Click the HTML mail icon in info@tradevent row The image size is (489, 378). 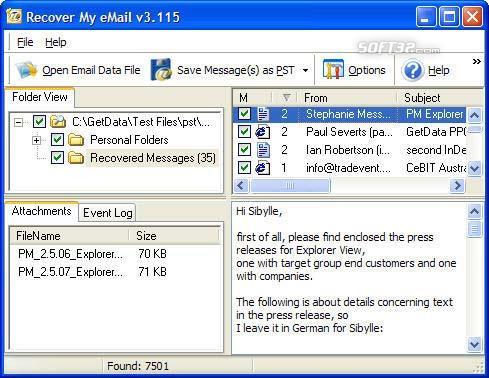[263, 168]
